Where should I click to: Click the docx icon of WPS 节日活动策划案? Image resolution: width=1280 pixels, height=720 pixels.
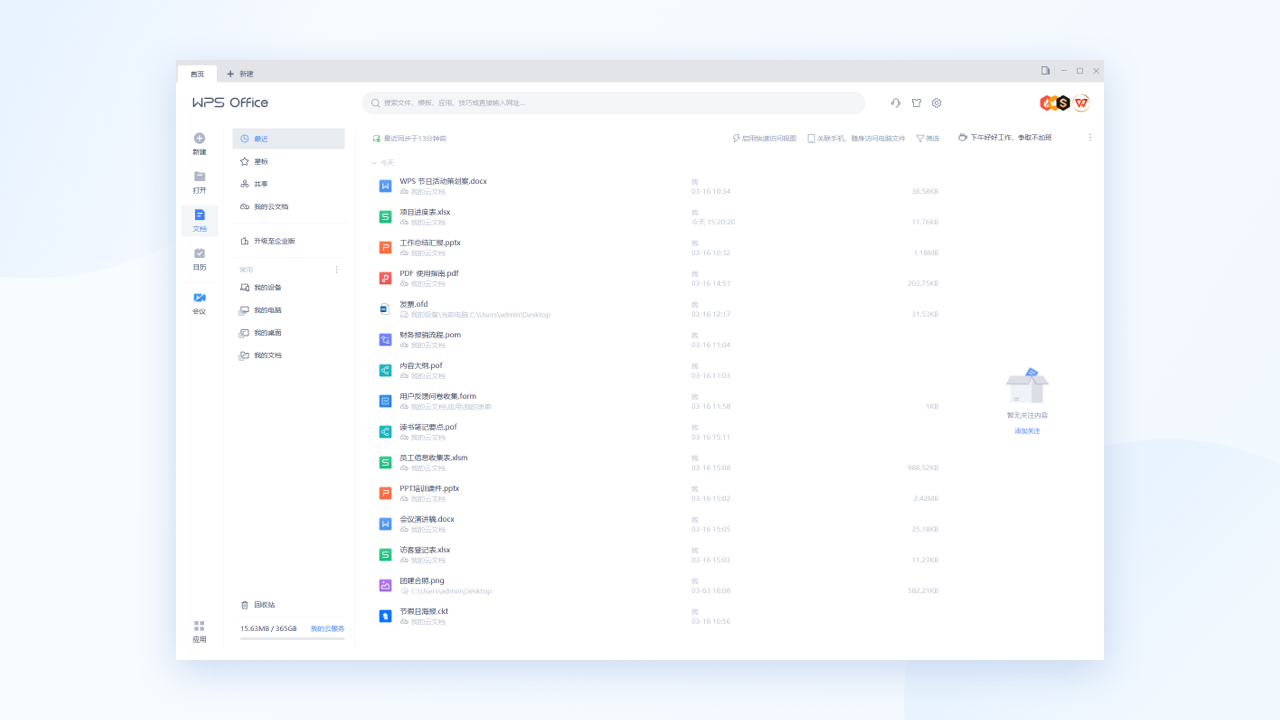[x=385, y=186]
